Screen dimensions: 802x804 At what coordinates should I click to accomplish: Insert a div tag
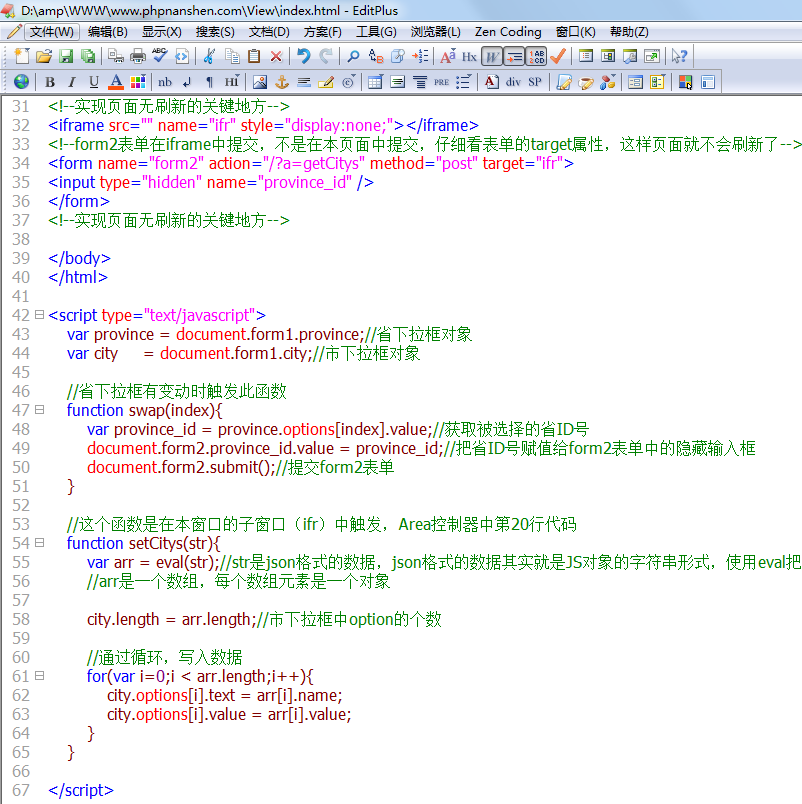click(x=513, y=82)
